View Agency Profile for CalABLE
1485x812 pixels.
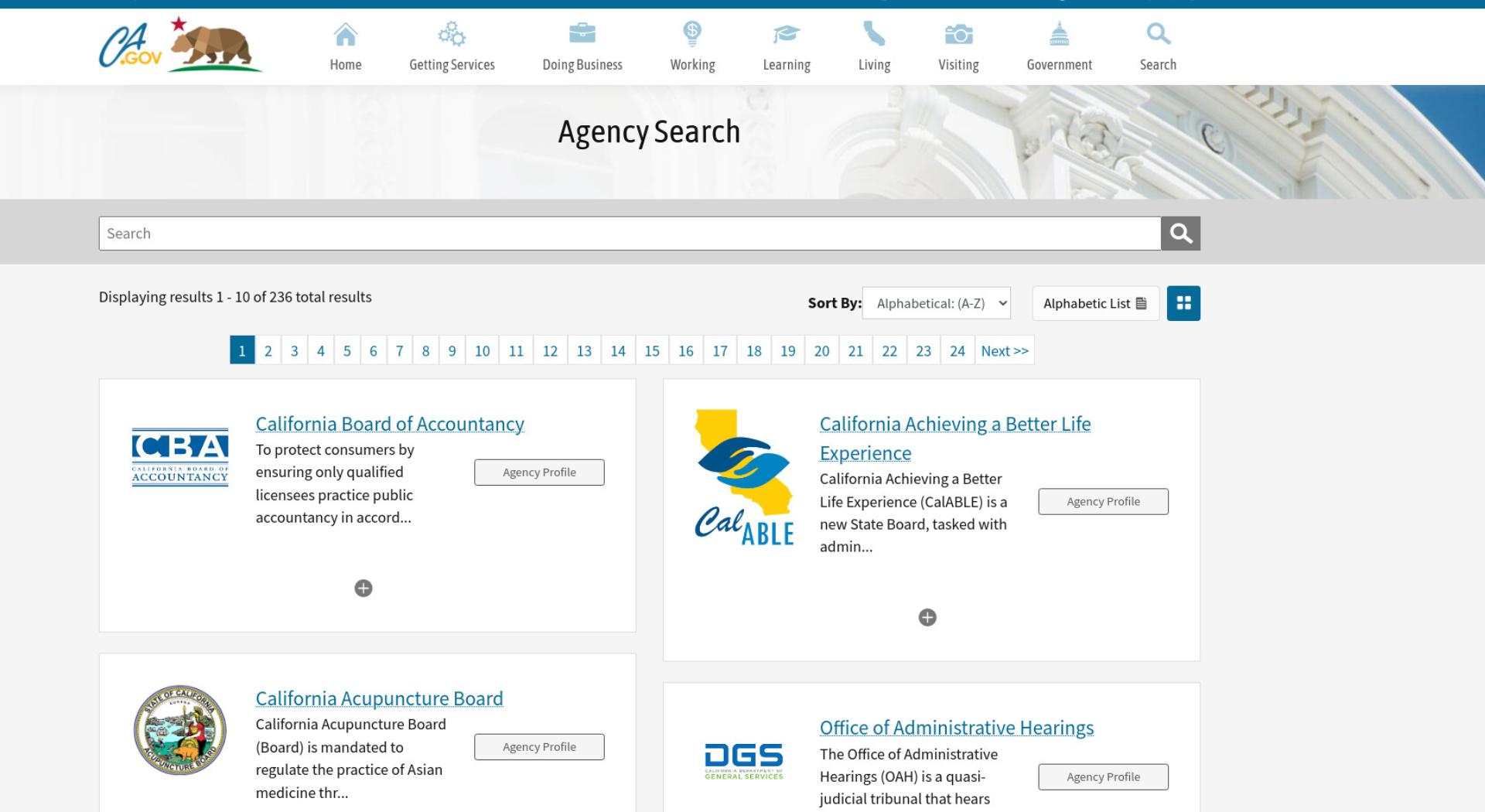1103,501
